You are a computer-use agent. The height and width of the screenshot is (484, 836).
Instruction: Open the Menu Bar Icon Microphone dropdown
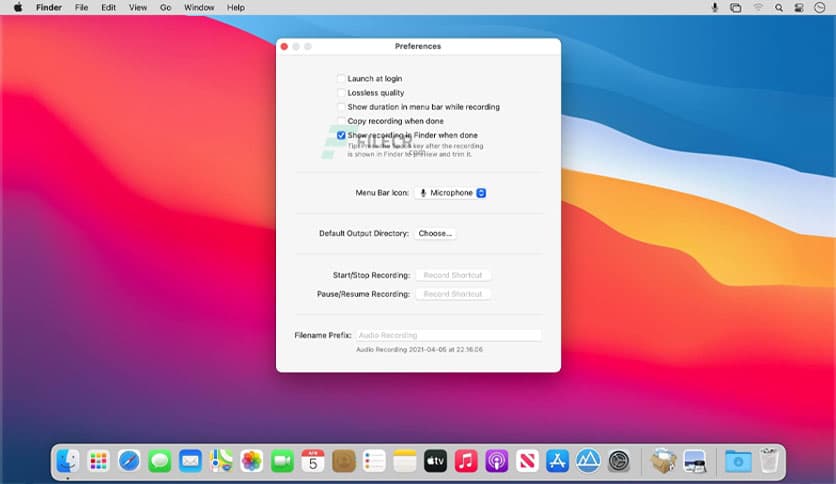pyautogui.click(x=451, y=193)
